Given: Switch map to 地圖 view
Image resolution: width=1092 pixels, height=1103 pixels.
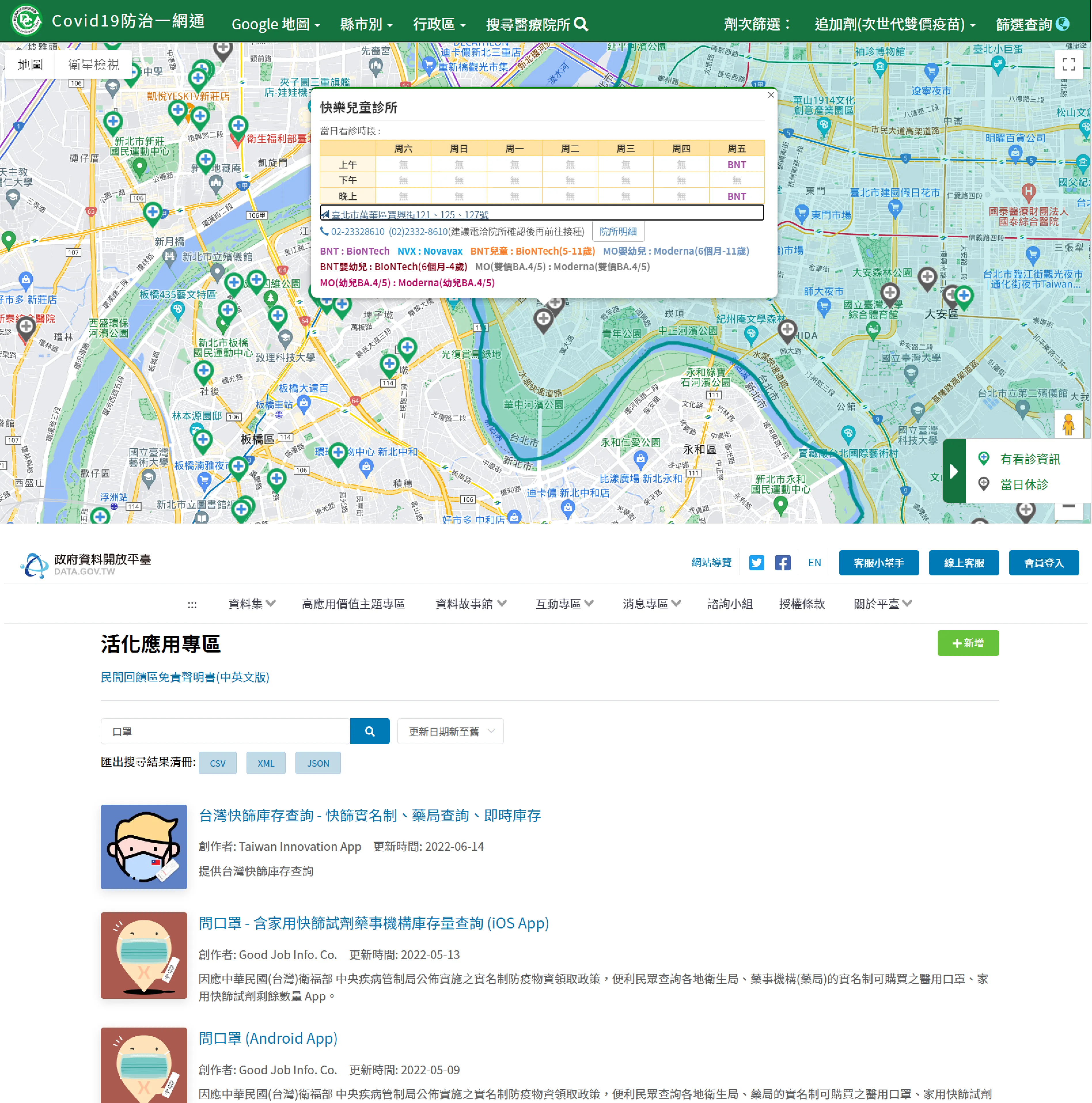Looking at the screenshot, I should pos(30,65).
